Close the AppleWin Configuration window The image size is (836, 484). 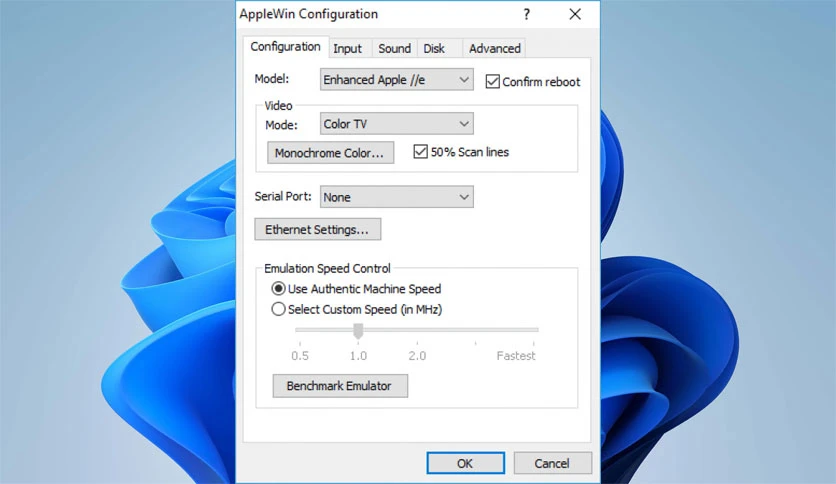575,14
